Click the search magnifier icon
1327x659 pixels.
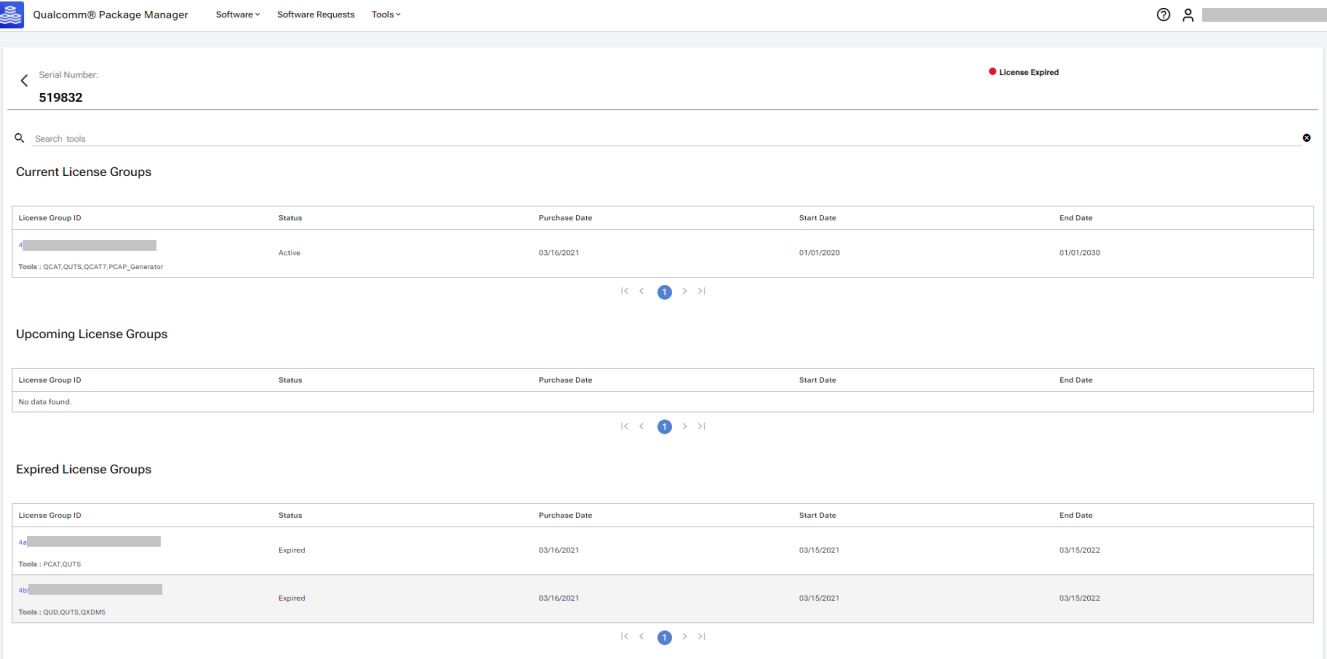19,138
